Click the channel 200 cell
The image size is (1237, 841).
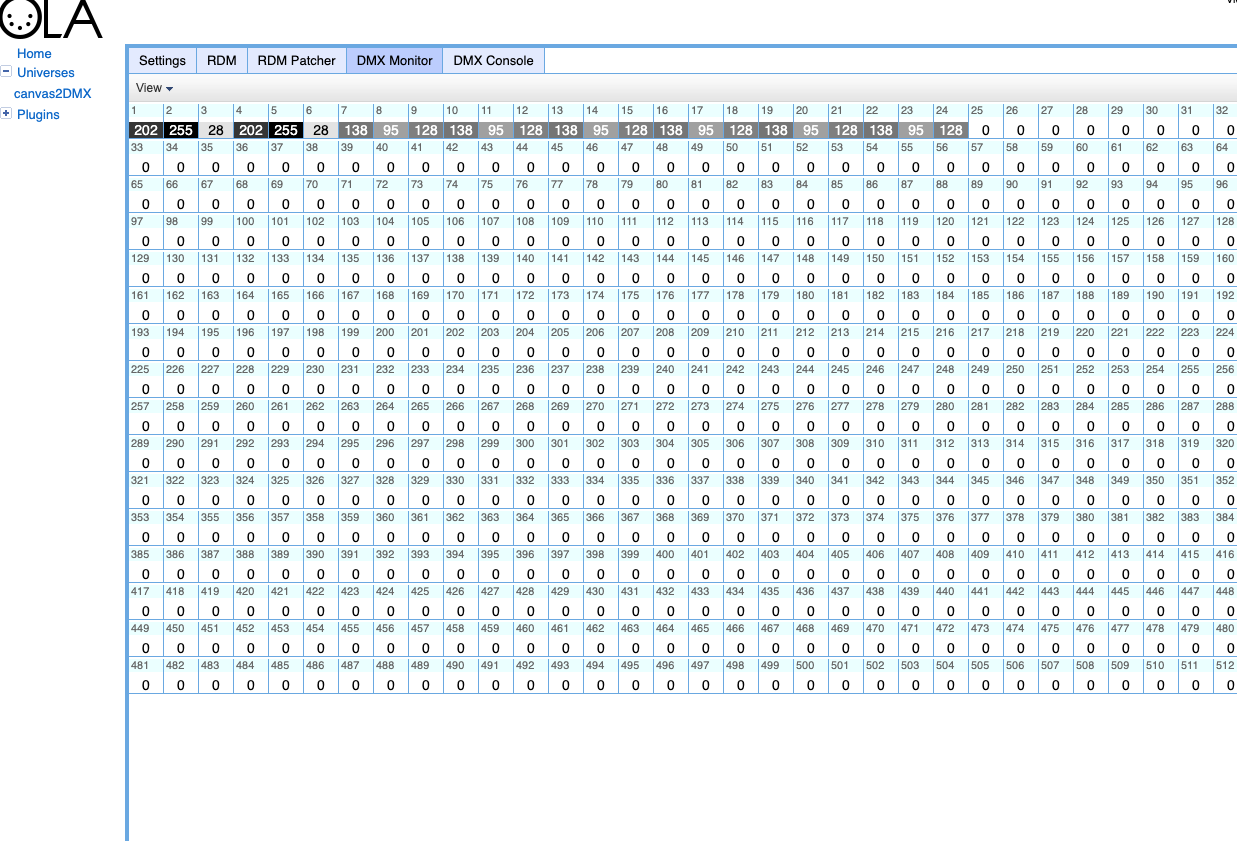pos(391,343)
